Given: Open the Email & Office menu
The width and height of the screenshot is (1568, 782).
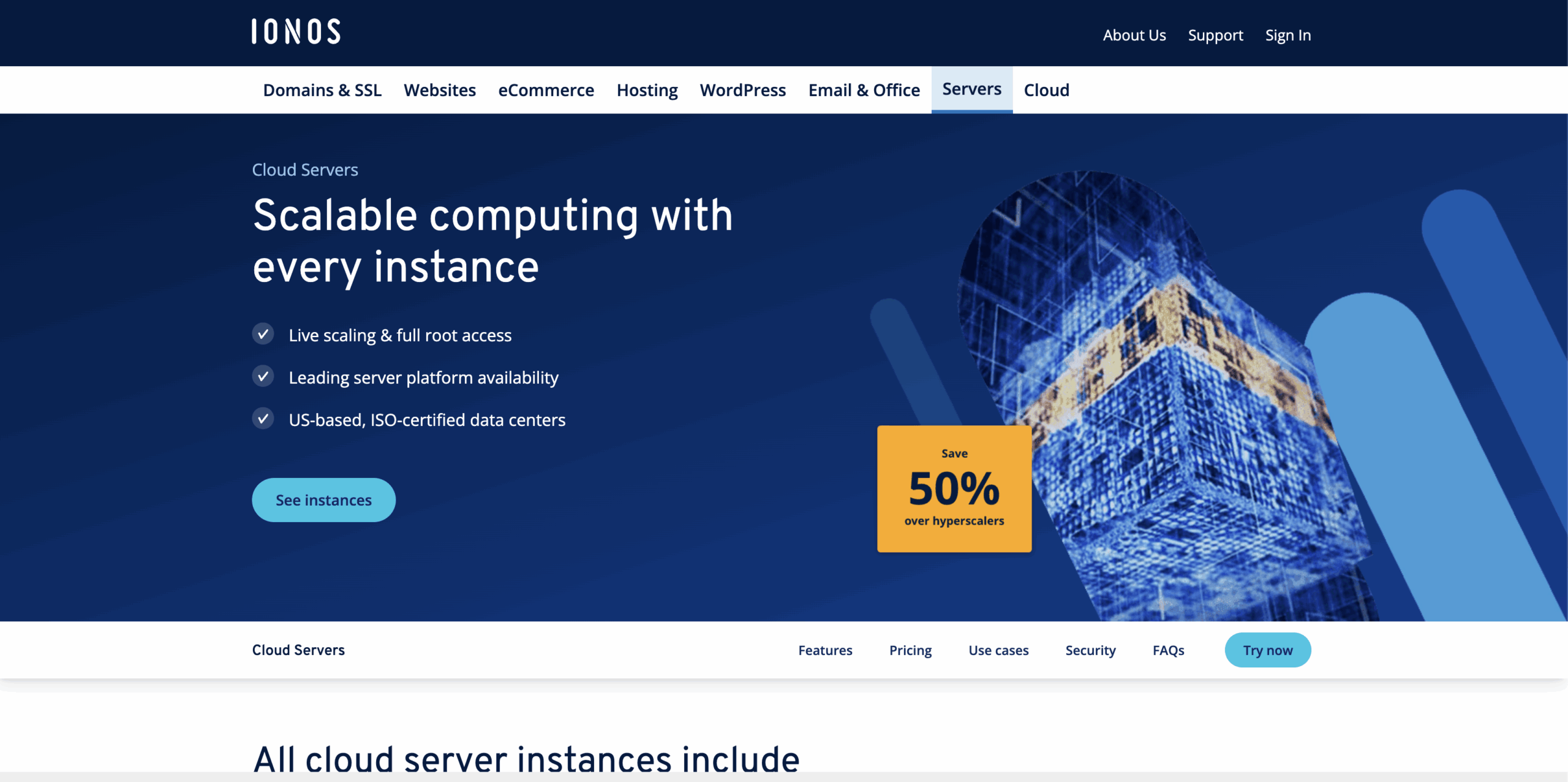Looking at the screenshot, I should pyautogui.click(x=864, y=90).
